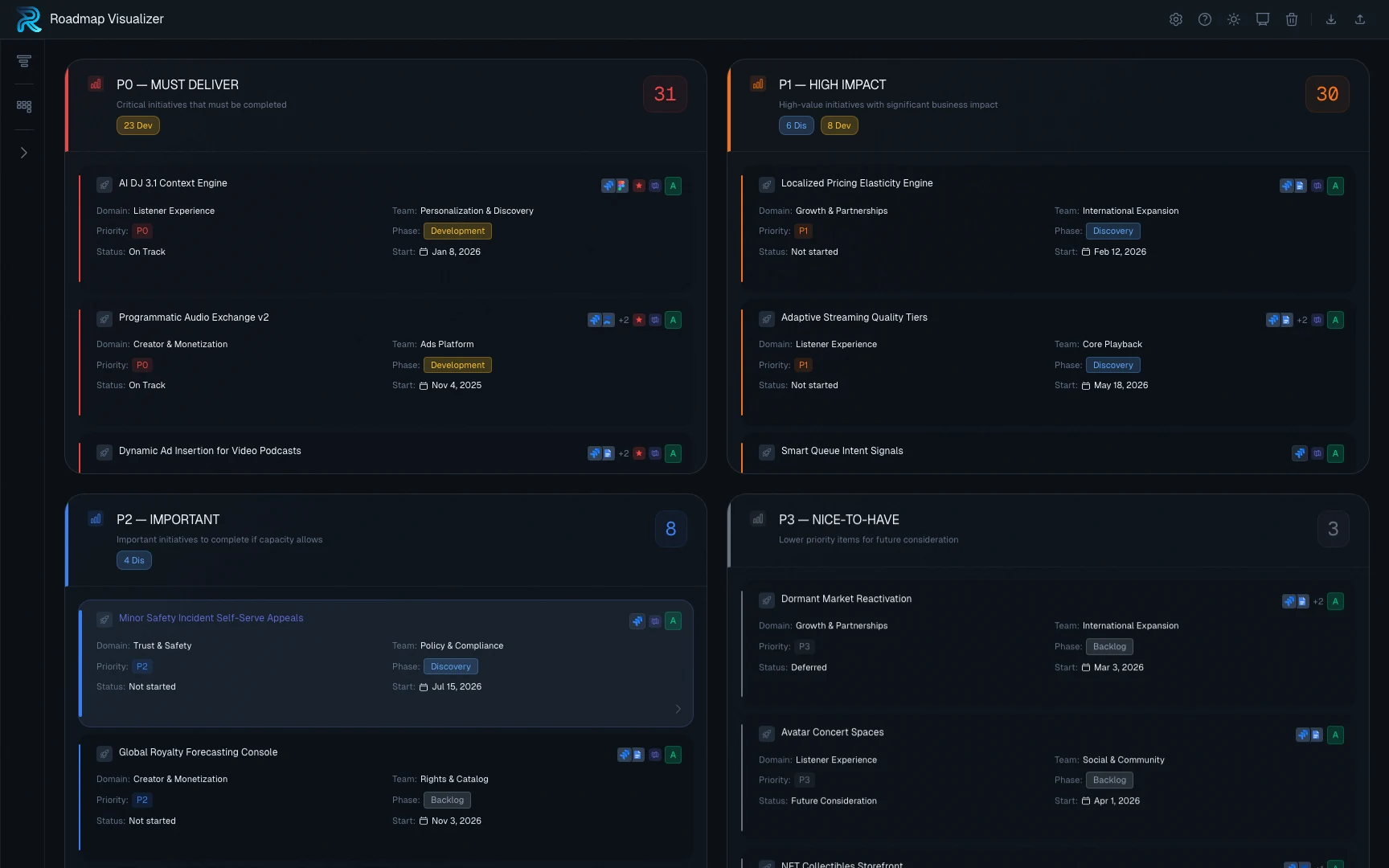Click Discovery phase tag on Adaptive Streaming Quality Tiers
This screenshot has width=1389, height=868.
(1113, 365)
